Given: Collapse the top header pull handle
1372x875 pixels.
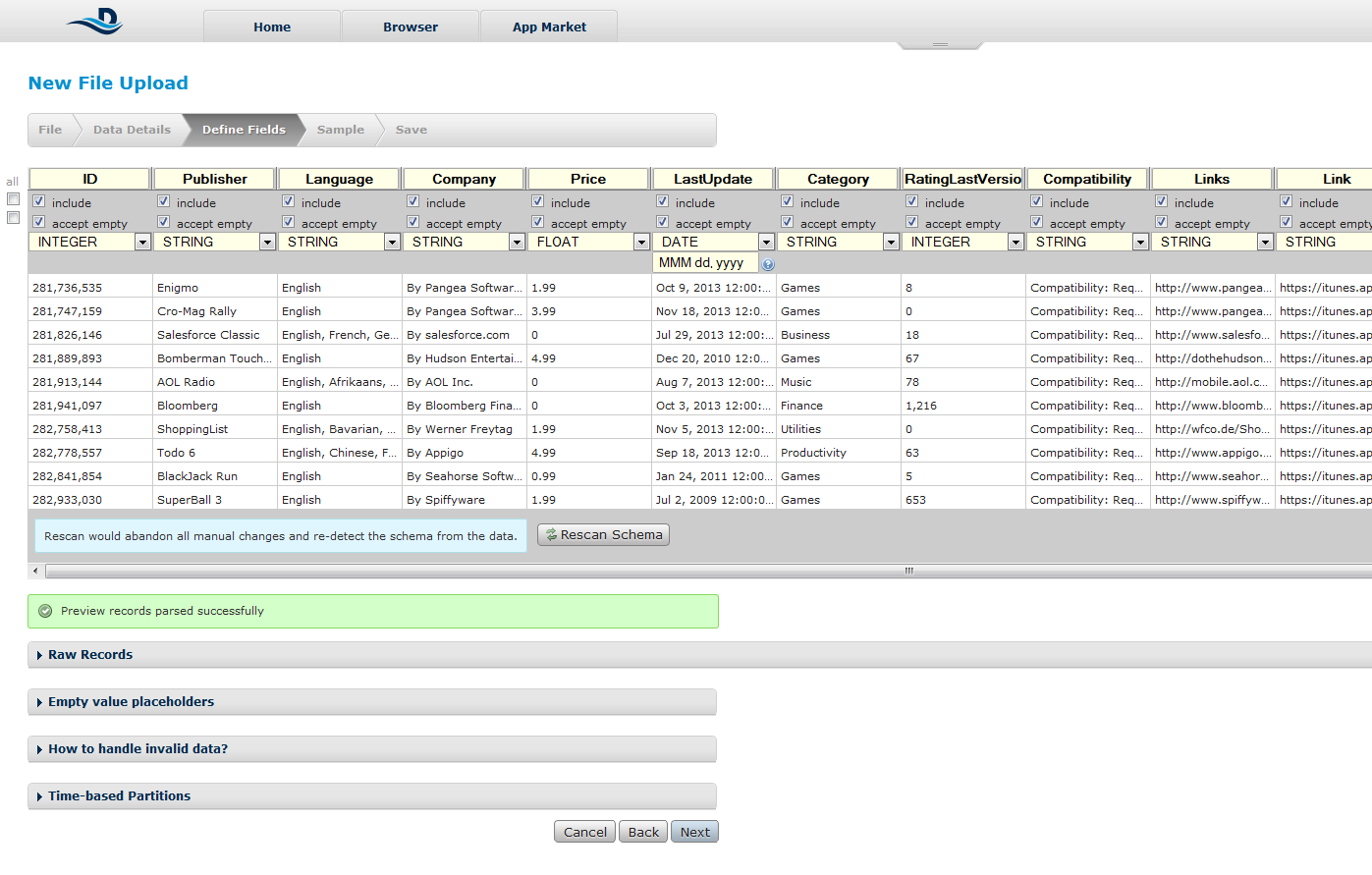Looking at the screenshot, I should (x=940, y=44).
